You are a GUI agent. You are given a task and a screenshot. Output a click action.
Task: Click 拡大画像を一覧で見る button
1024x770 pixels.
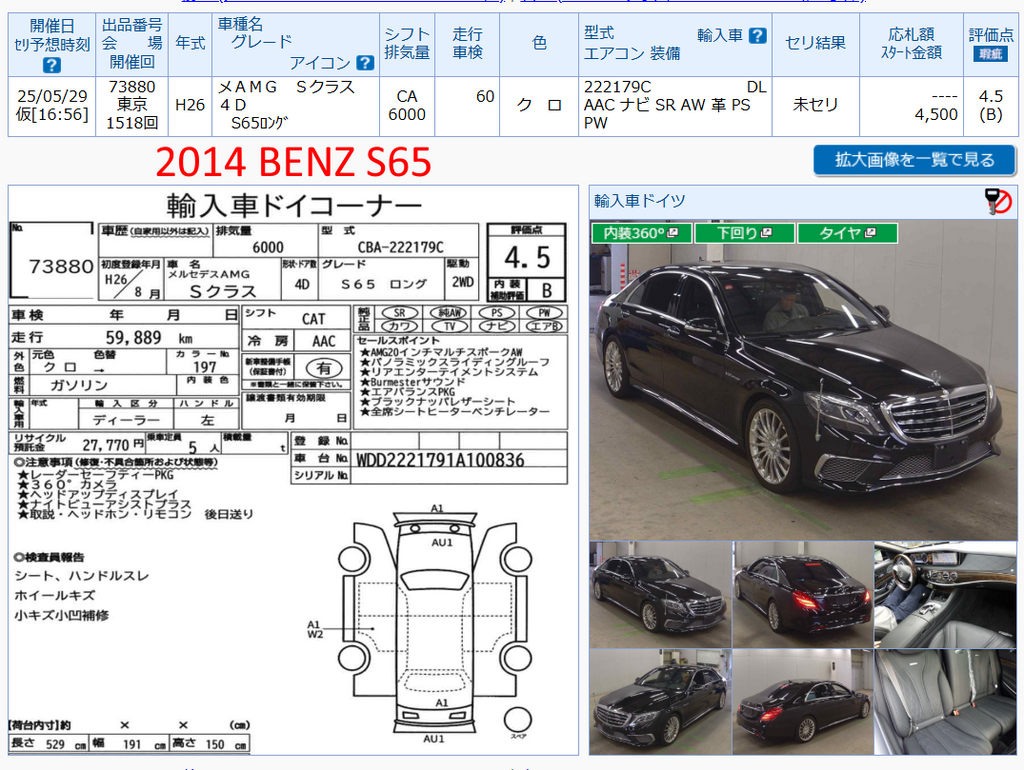click(914, 160)
